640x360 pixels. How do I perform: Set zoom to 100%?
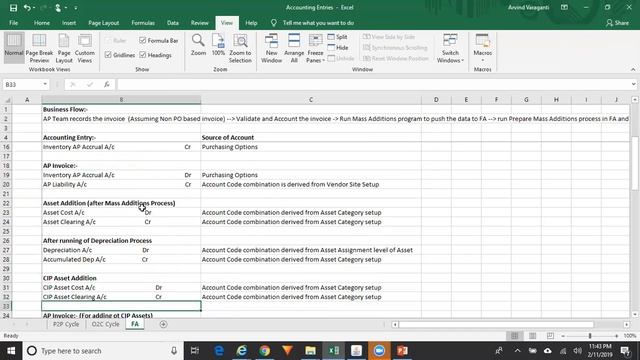[x=218, y=45]
